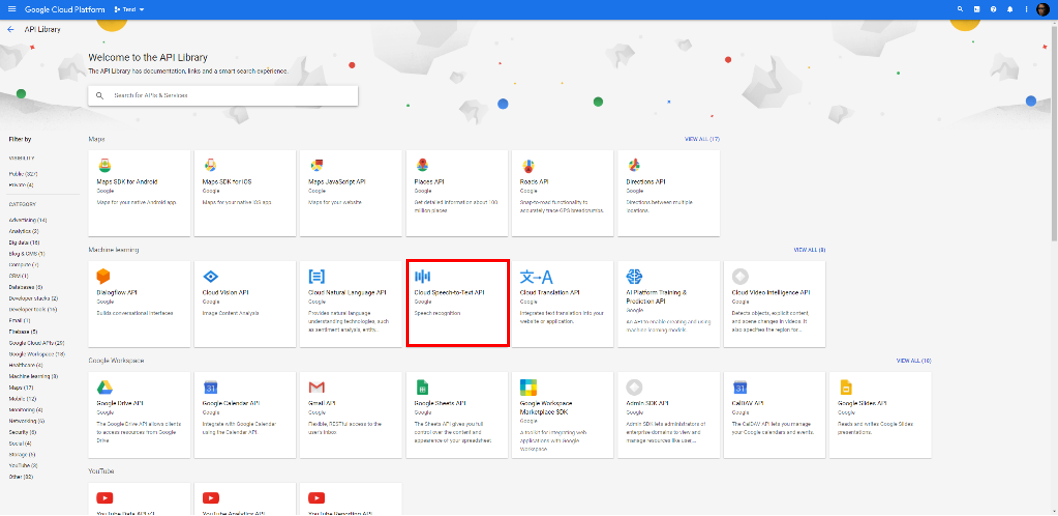Image resolution: width=1058 pixels, height=516 pixels.
Task: Open the three-dot more options menu
Action: click(1026, 9)
